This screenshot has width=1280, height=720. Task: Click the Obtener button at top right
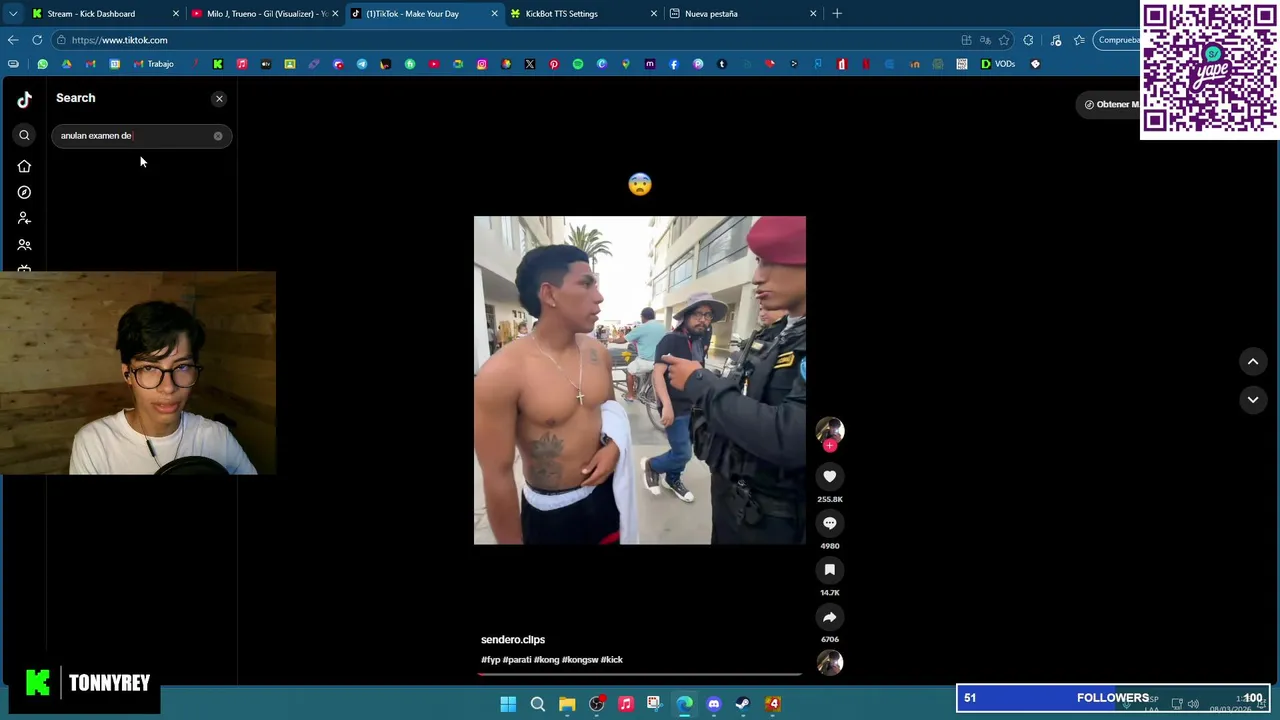(1110, 104)
